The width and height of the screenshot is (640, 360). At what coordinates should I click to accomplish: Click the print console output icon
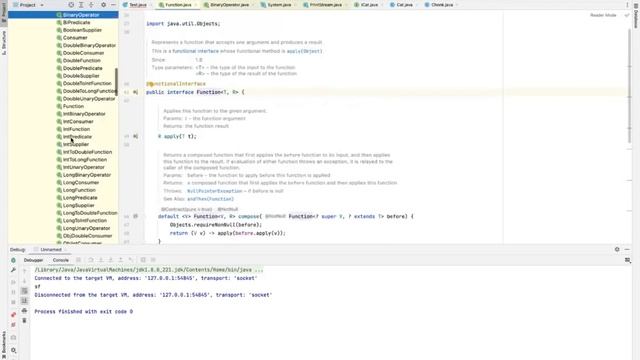pos(24,311)
